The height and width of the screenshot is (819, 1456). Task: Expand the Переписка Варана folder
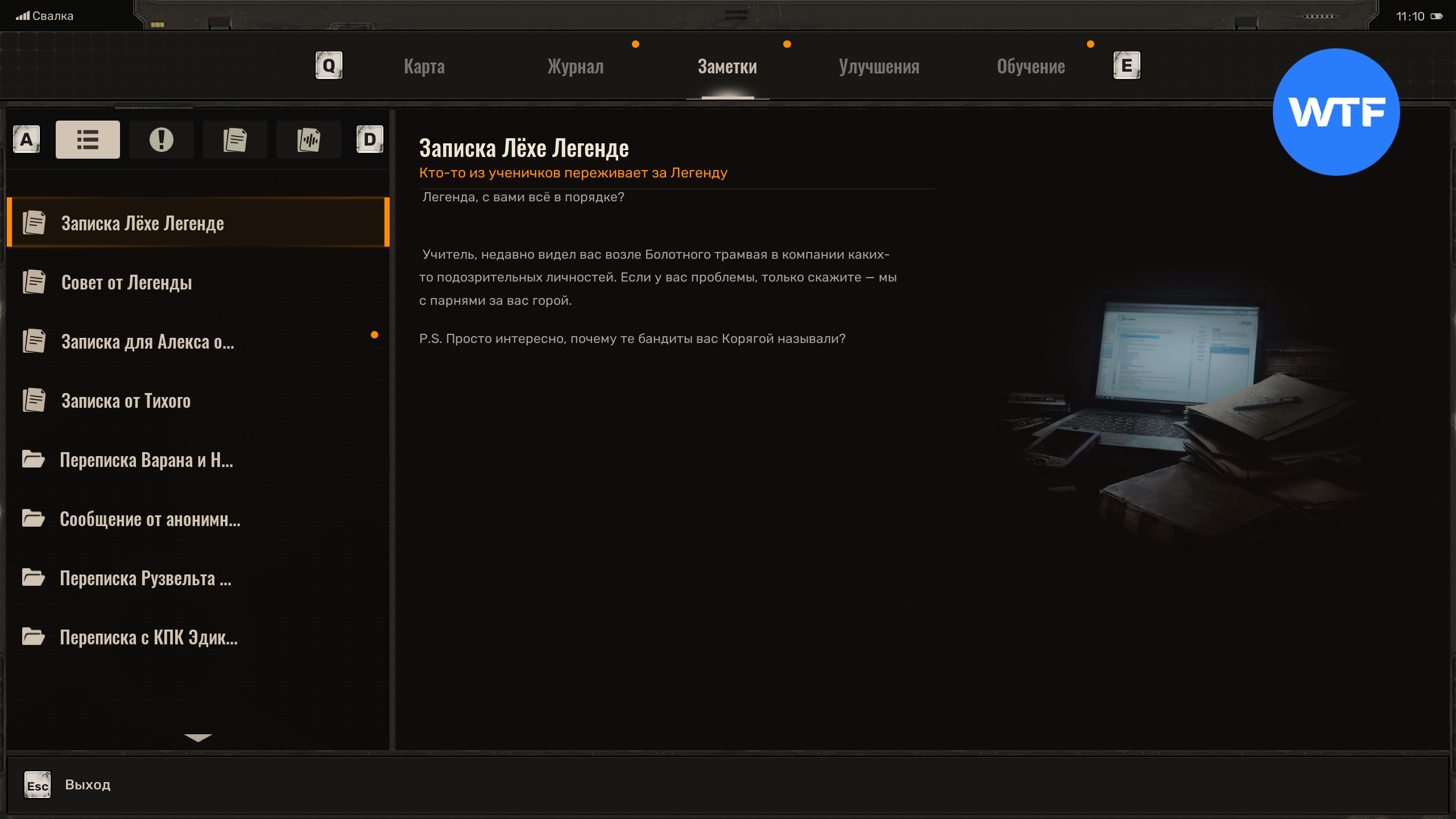[x=147, y=460]
